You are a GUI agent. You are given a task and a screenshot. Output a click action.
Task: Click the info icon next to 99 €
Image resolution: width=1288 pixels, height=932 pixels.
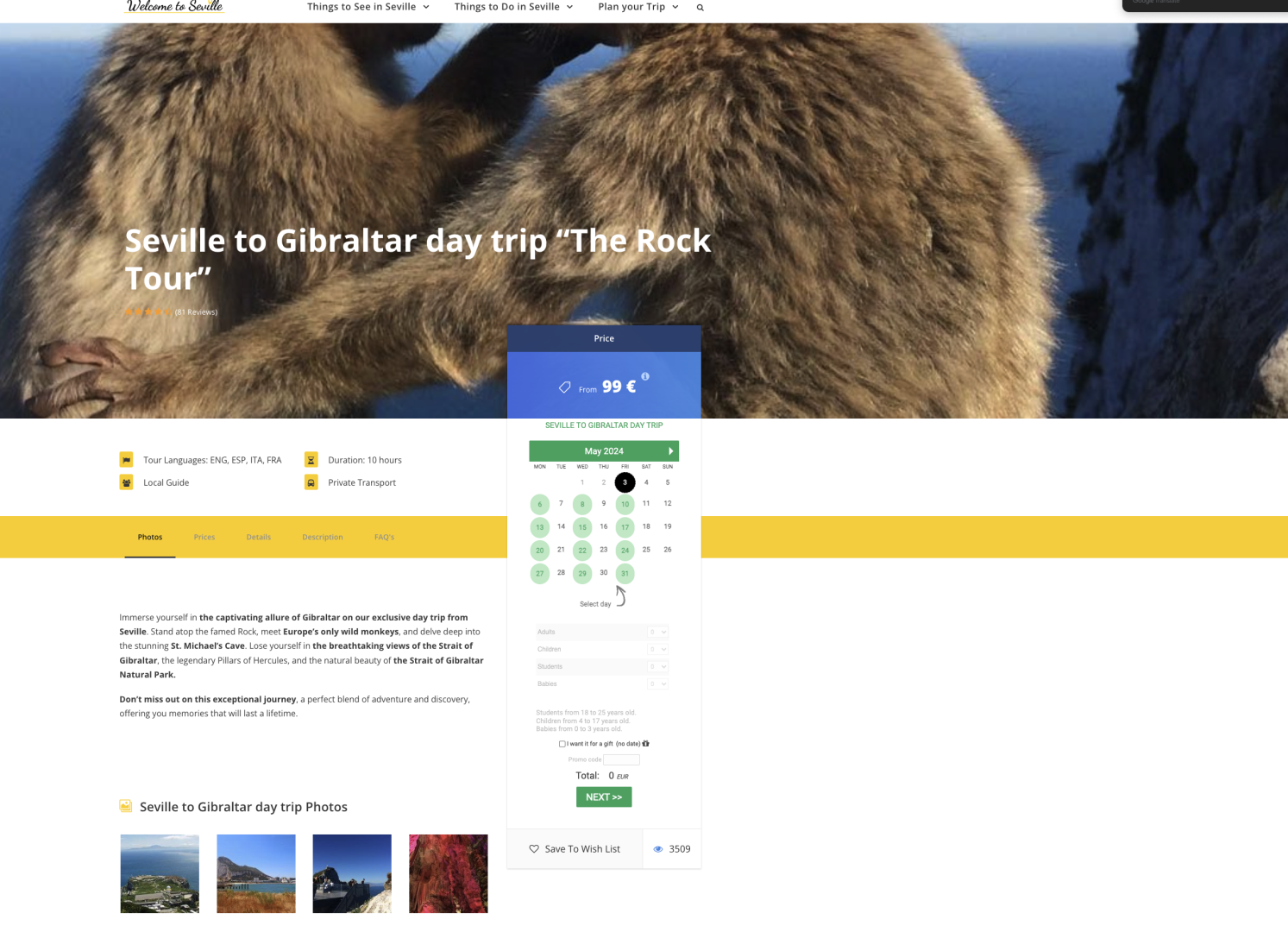tap(645, 376)
